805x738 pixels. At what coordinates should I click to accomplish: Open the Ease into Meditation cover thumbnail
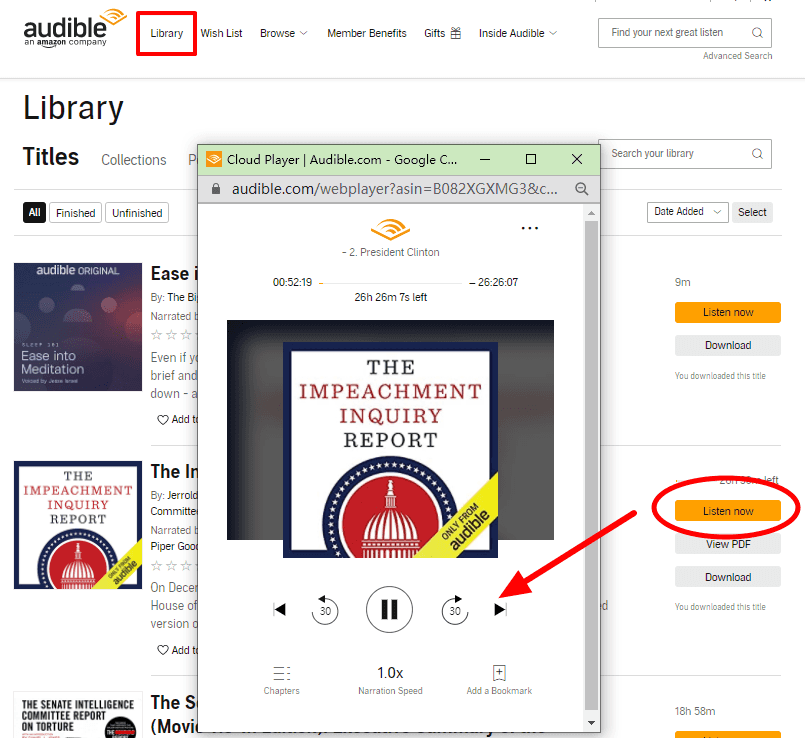point(78,327)
